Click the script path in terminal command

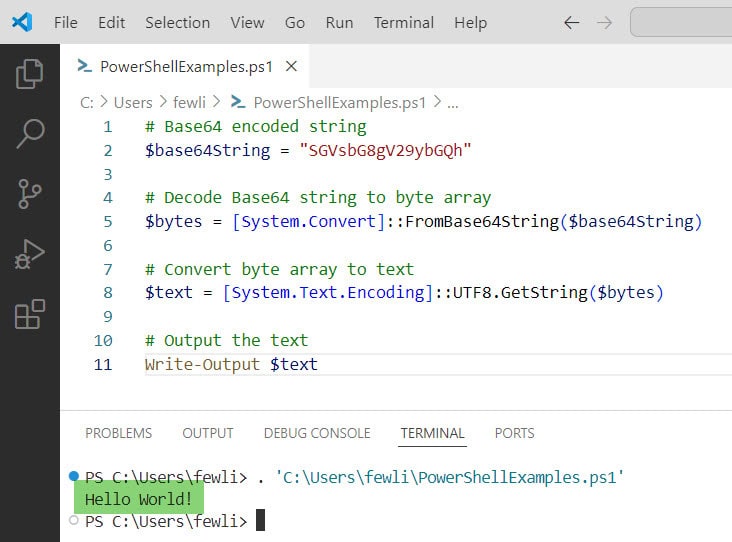450,477
